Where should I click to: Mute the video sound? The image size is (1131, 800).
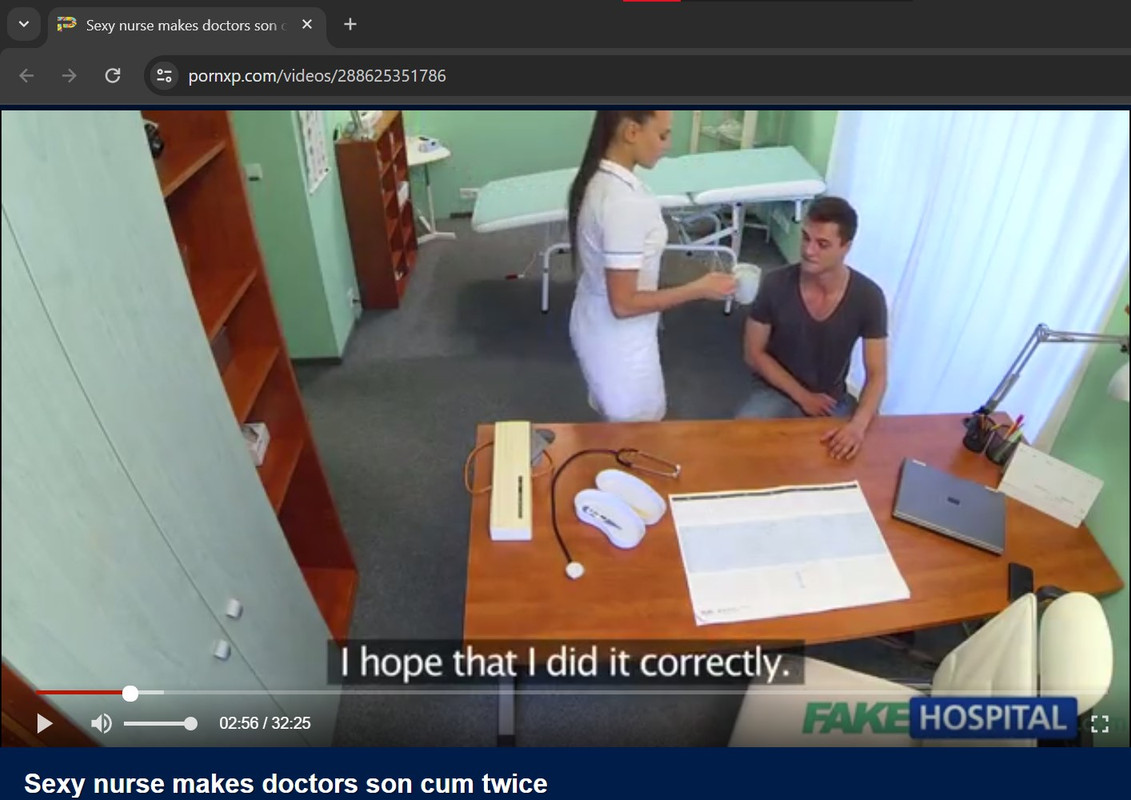coord(102,723)
